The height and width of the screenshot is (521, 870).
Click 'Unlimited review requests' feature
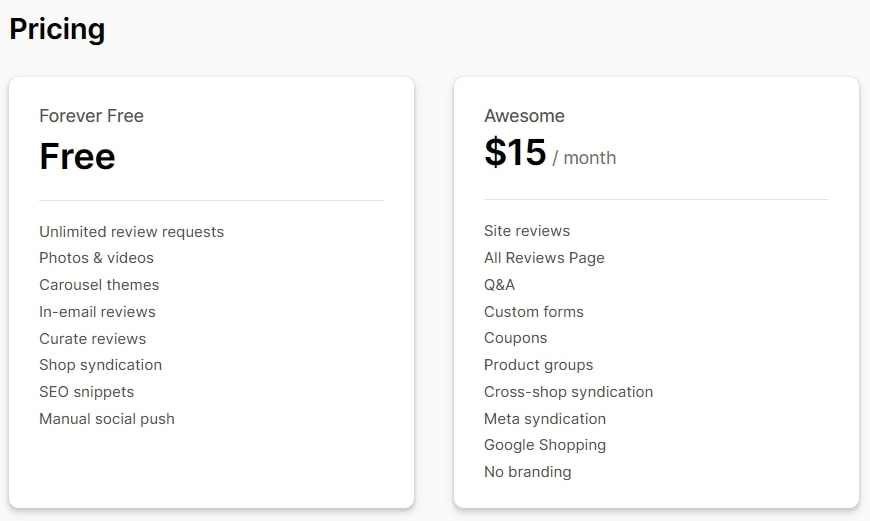point(131,232)
